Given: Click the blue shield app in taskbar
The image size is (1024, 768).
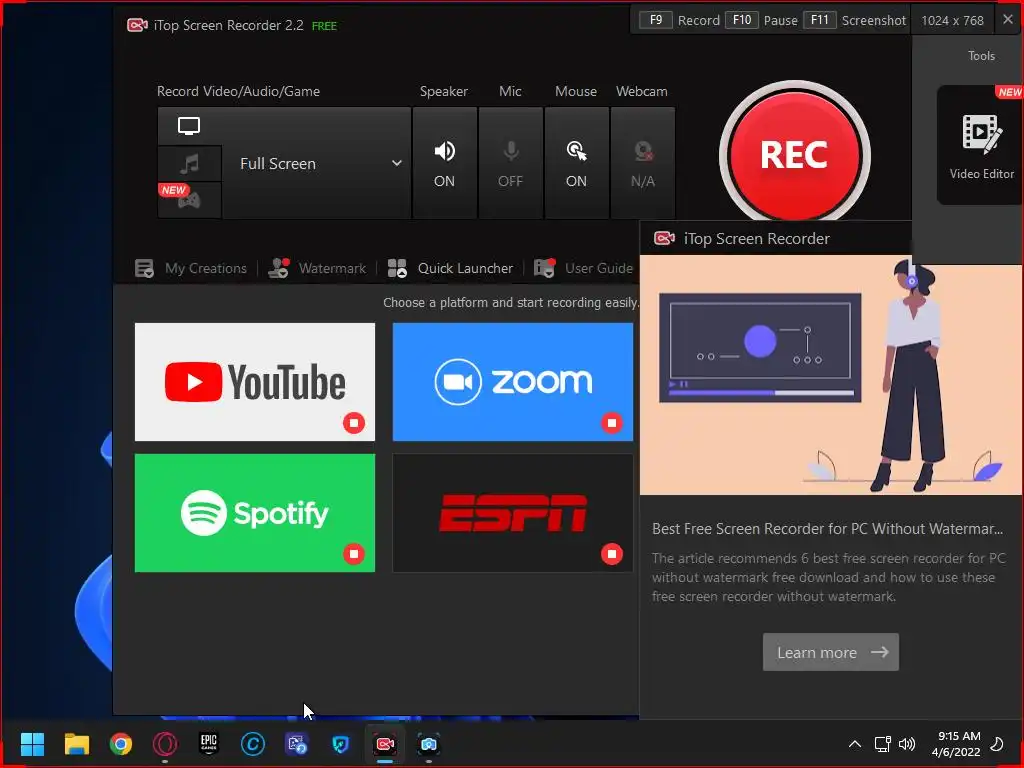Looking at the screenshot, I should pyautogui.click(x=341, y=744).
